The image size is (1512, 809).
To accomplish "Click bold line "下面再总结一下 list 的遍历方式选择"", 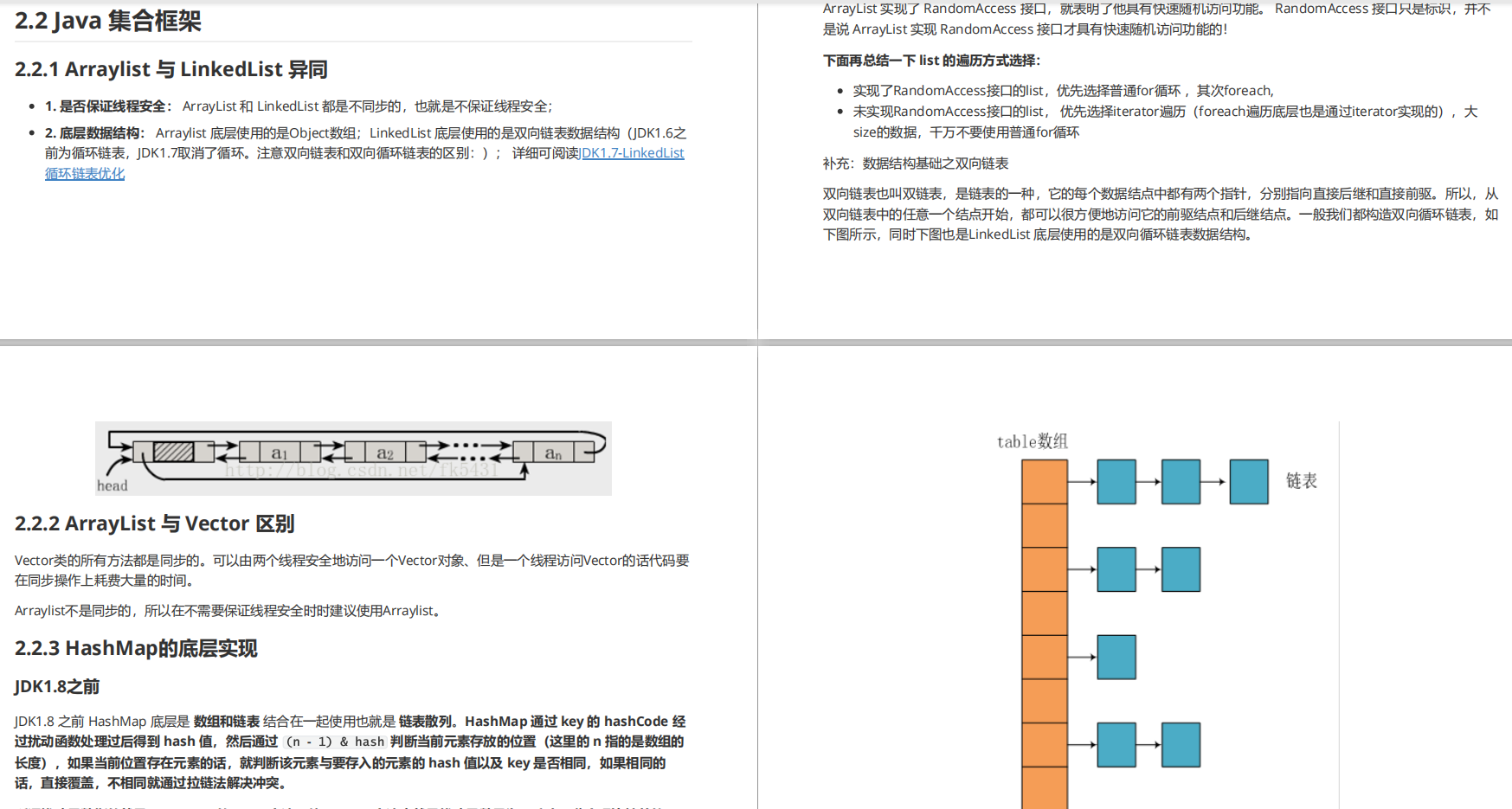I will (x=931, y=61).
